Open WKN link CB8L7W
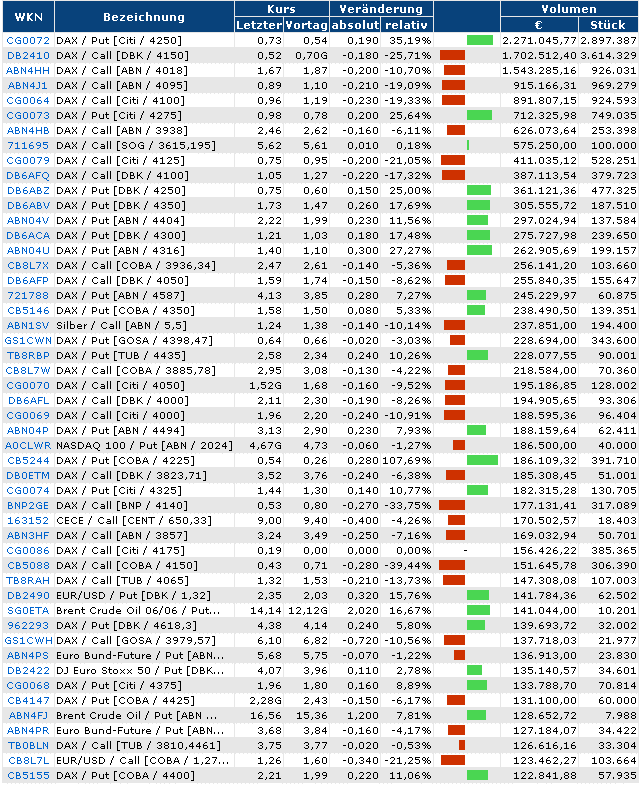Image resolution: width=639 pixels, height=786 pixels. click(28, 371)
